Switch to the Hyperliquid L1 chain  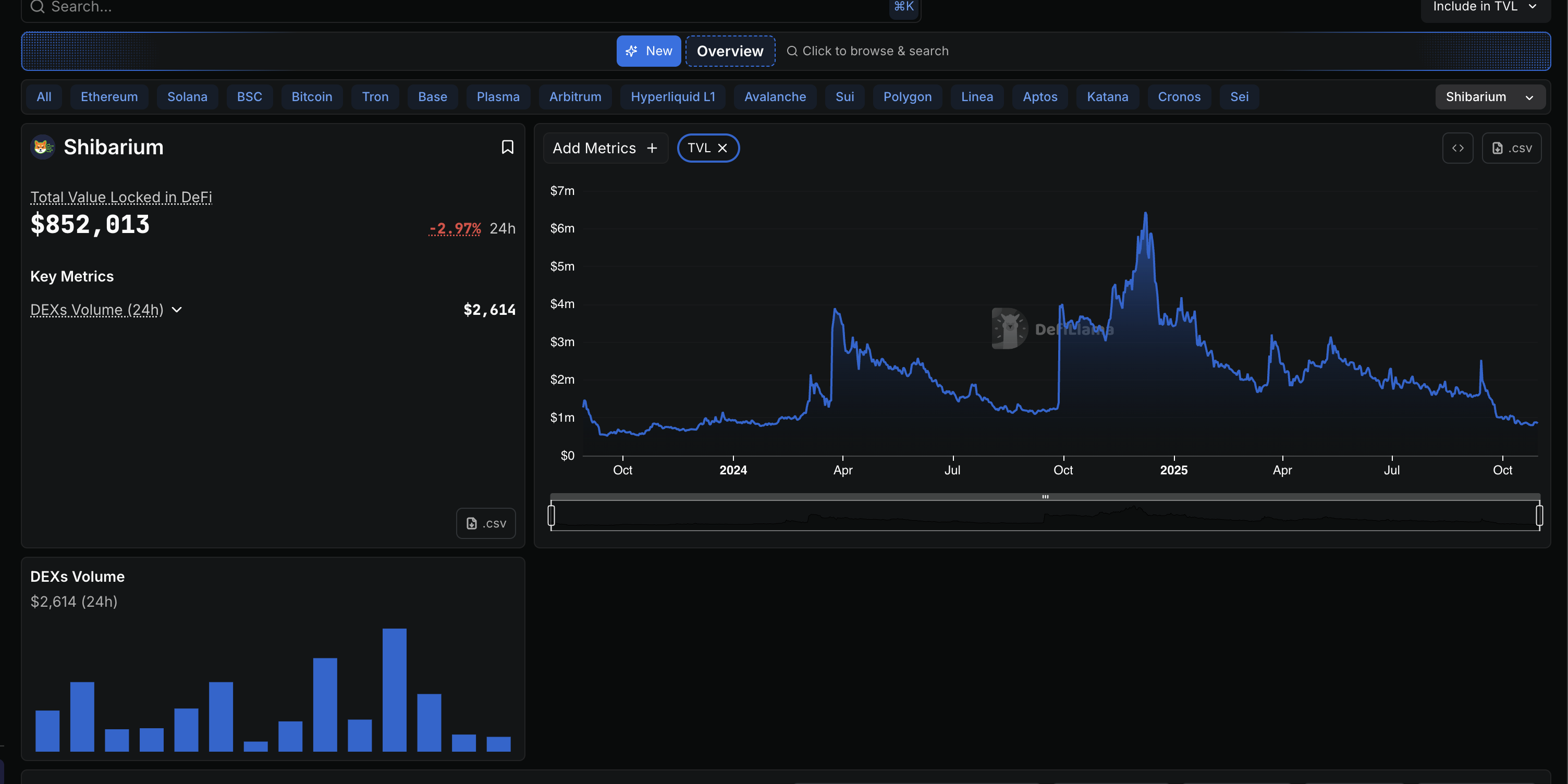point(672,97)
